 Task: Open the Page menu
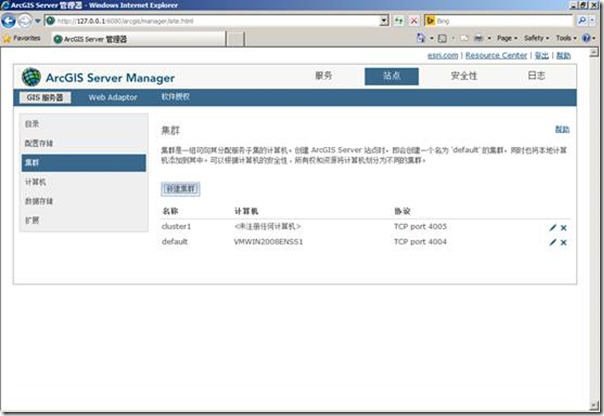tap(507, 38)
